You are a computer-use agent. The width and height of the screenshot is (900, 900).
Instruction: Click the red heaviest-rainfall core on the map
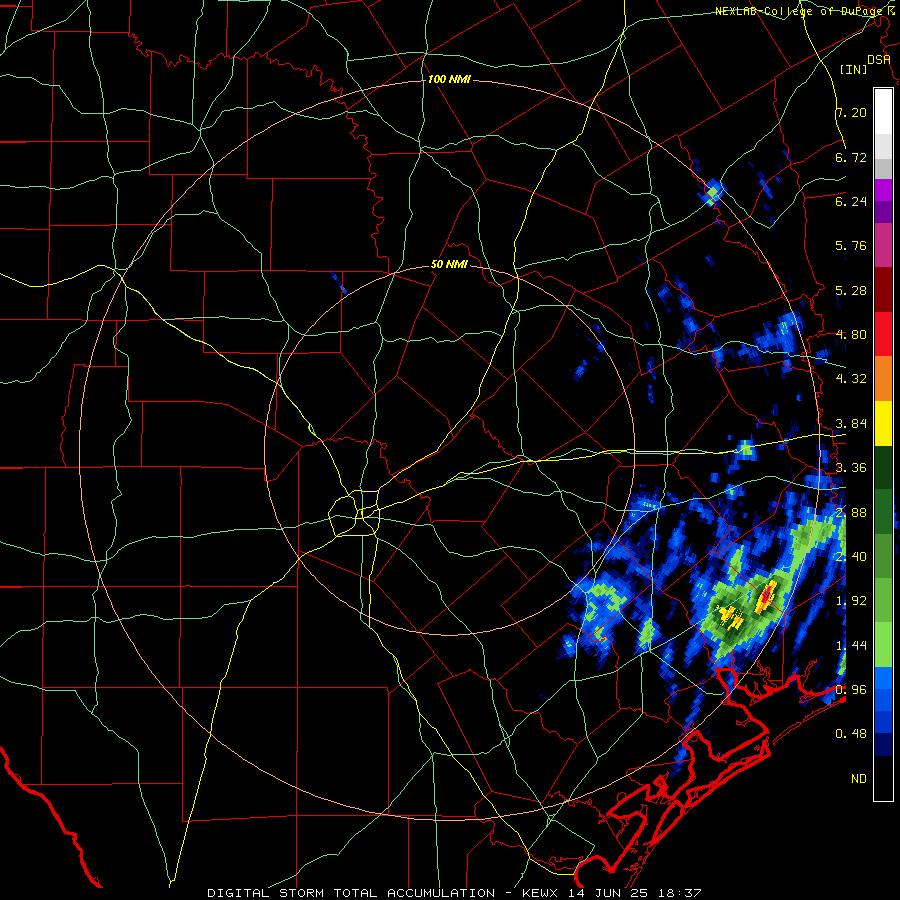point(766,597)
